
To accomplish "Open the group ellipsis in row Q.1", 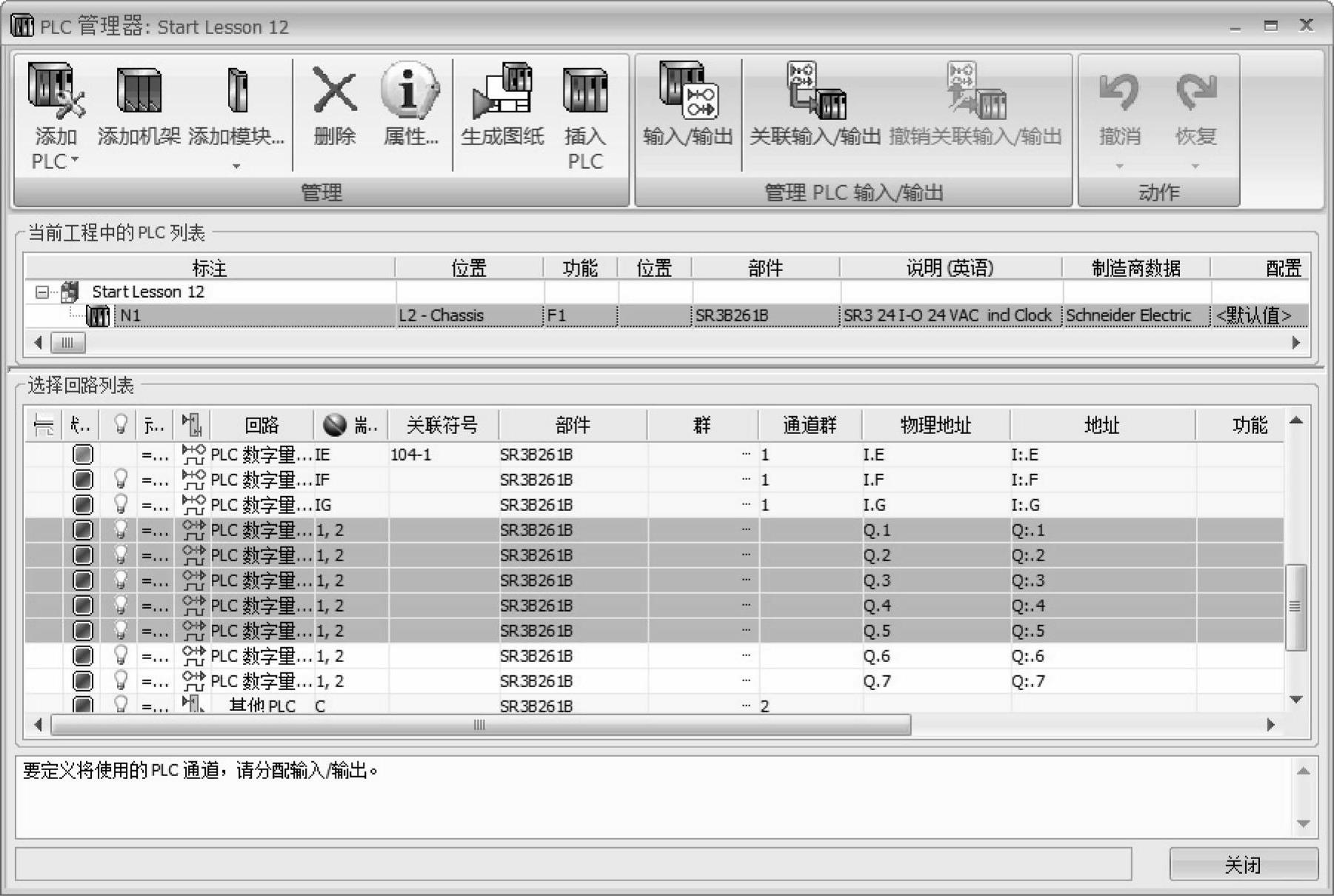I will [746, 530].
